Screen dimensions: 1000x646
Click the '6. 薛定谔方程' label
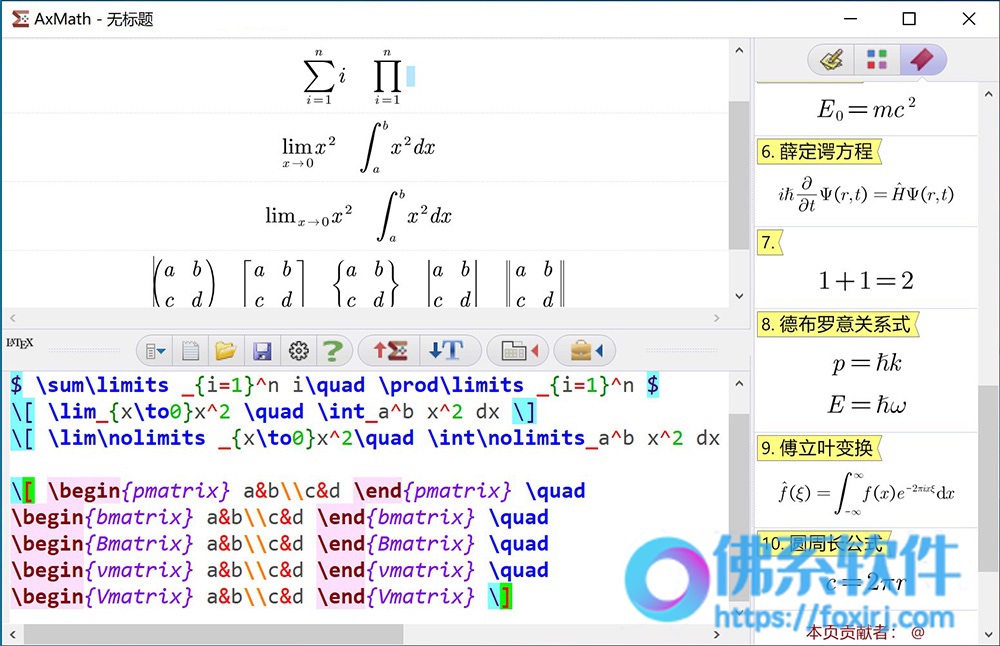tap(819, 152)
